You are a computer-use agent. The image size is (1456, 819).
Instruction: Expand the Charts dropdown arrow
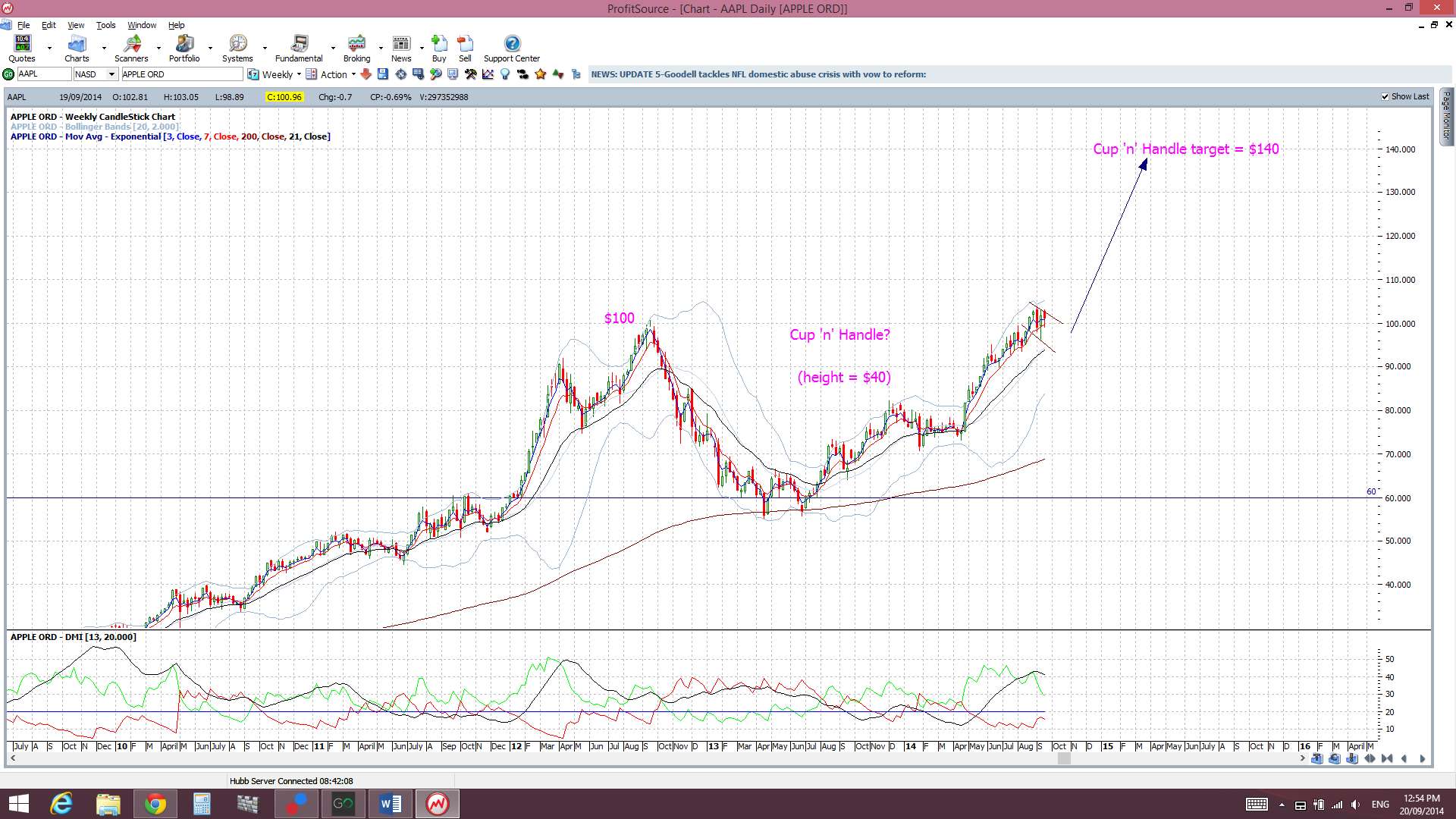[x=104, y=49]
